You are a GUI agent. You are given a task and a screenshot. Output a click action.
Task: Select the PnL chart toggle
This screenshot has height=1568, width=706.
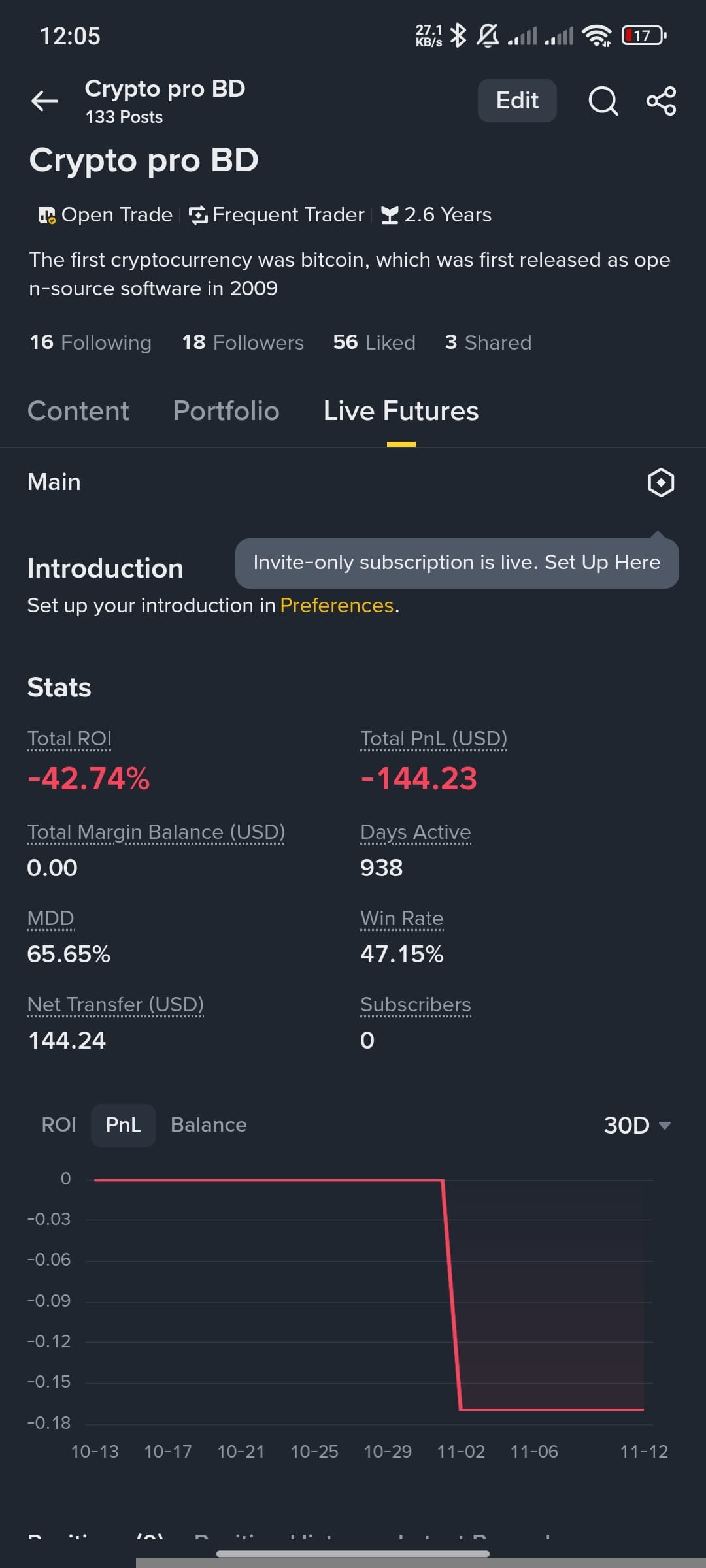(124, 1125)
